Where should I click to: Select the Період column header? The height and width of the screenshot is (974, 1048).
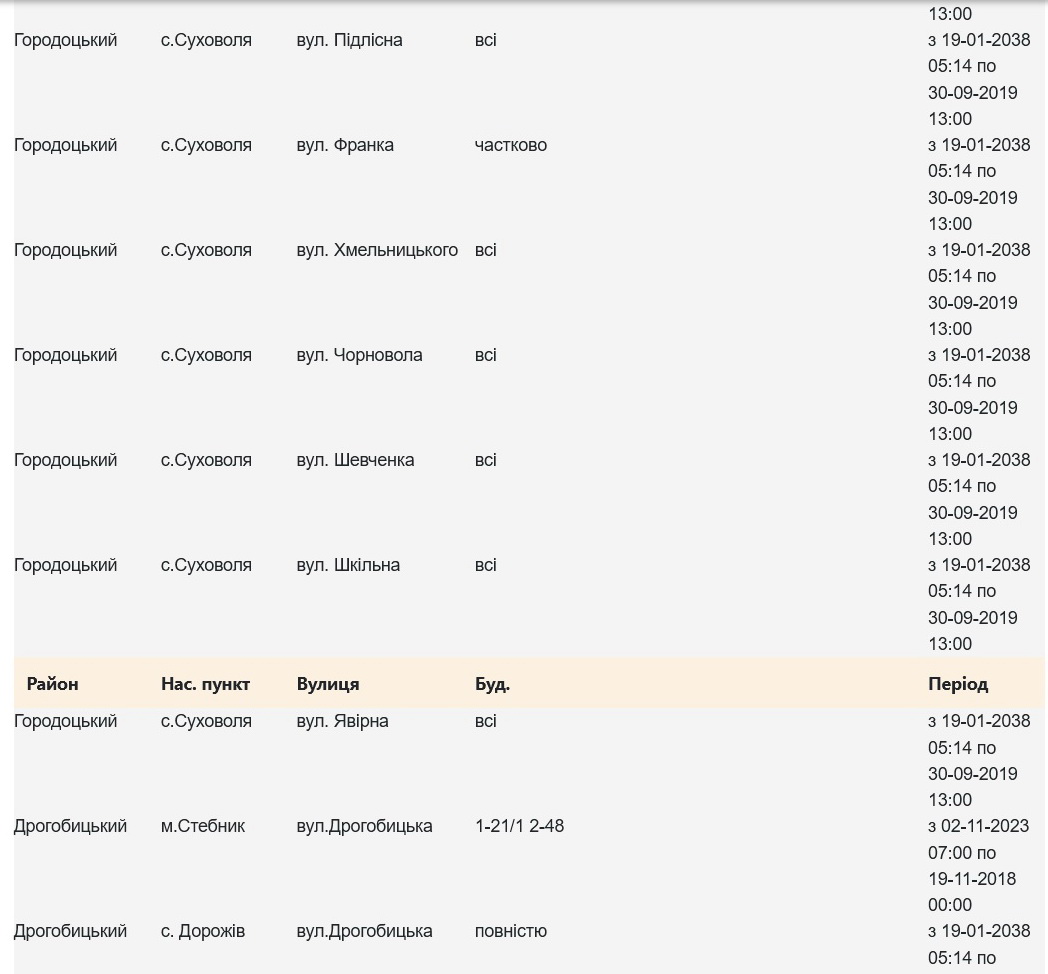[957, 684]
